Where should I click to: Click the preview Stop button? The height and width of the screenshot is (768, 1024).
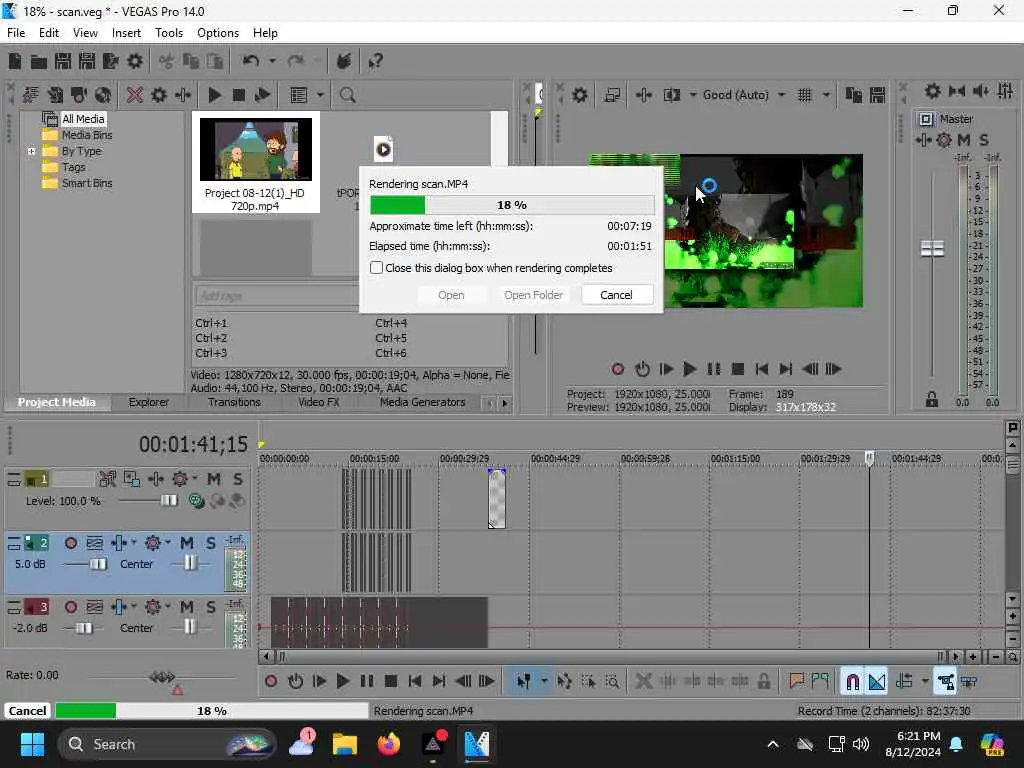738,370
